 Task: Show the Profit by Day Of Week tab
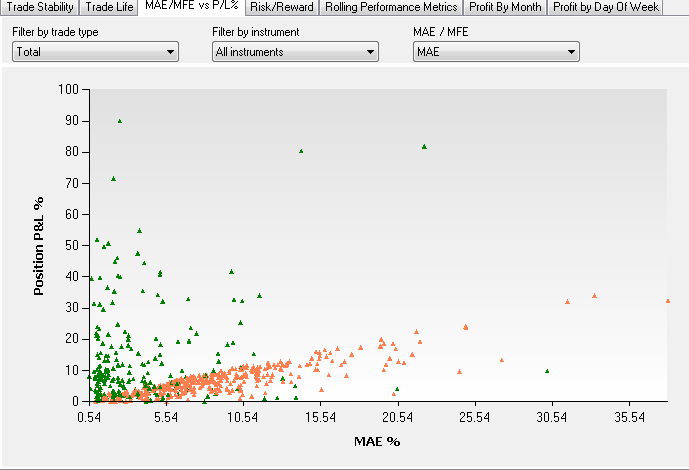606,7
